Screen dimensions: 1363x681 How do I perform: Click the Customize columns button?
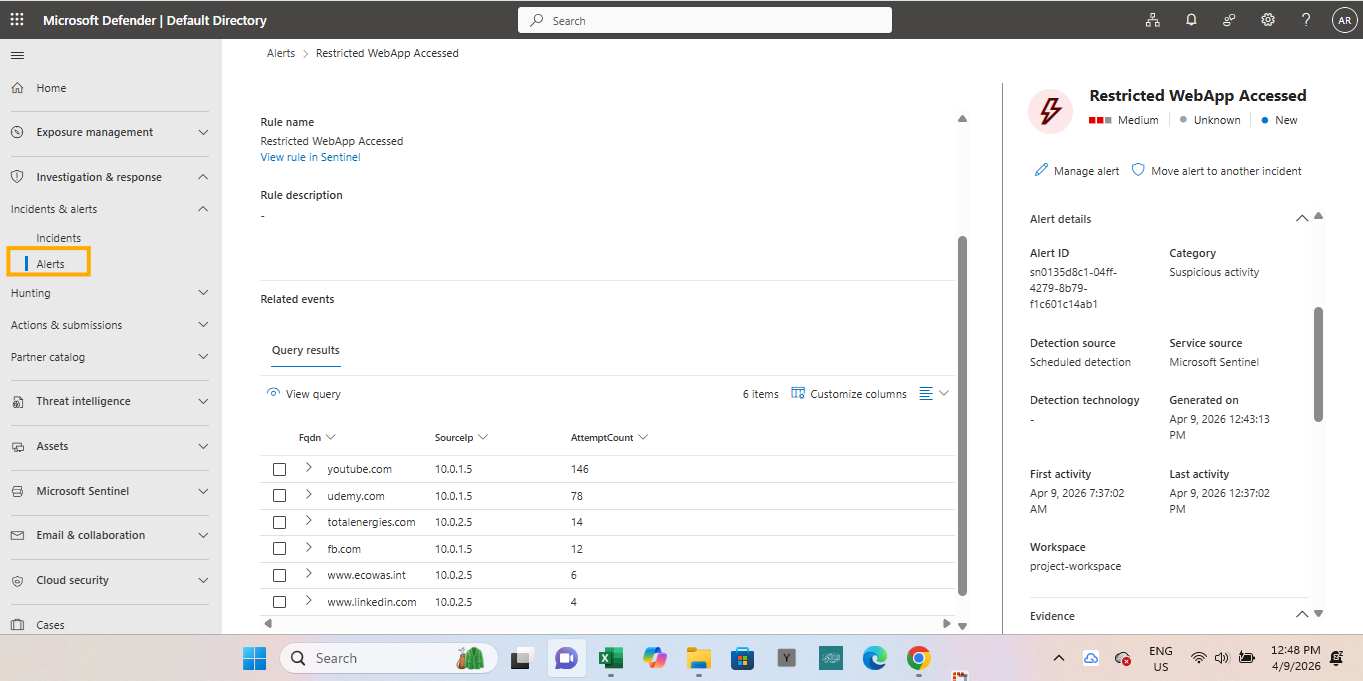[849, 394]
